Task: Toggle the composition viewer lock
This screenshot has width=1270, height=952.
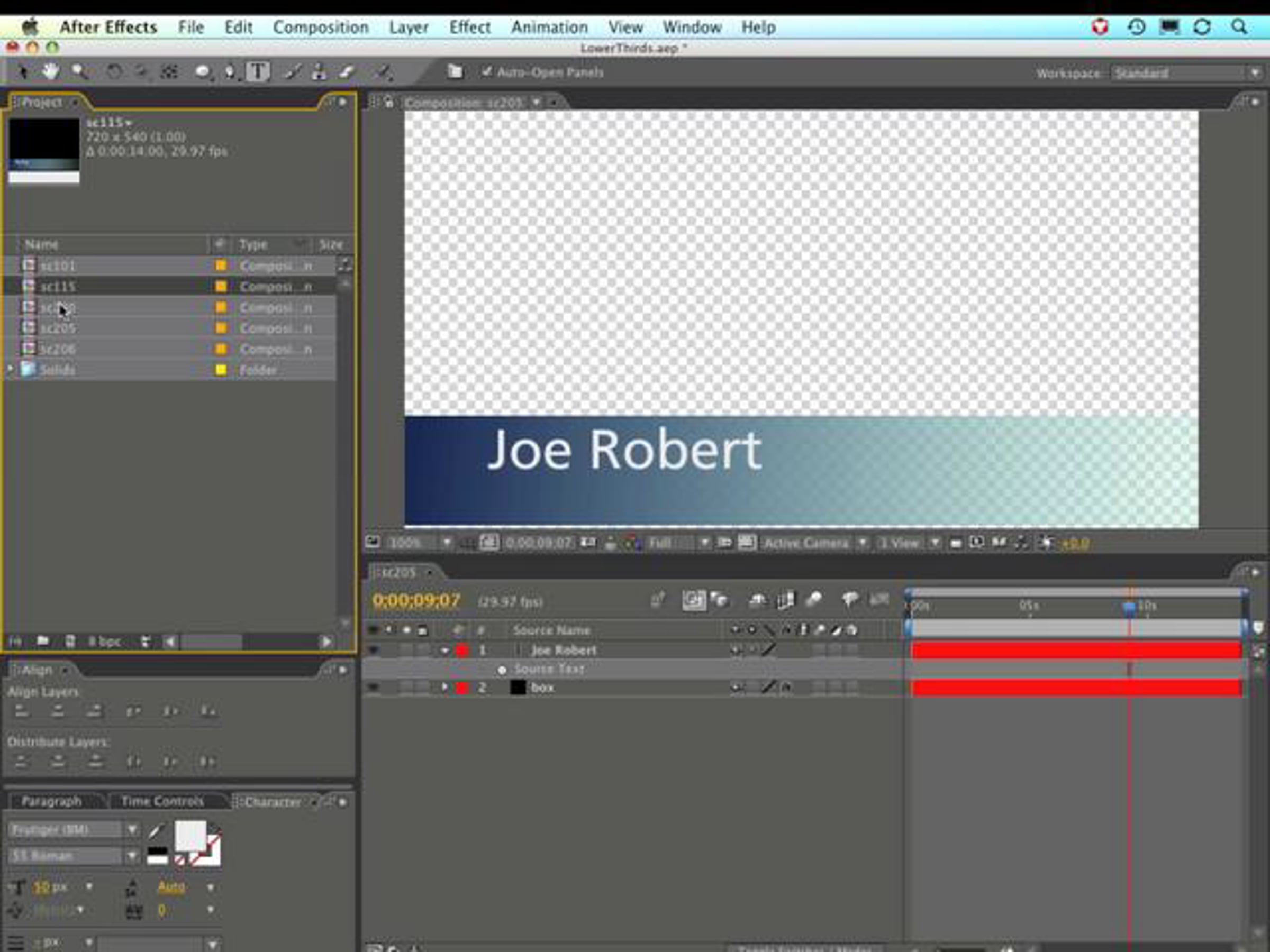Action: coord(389,103)
